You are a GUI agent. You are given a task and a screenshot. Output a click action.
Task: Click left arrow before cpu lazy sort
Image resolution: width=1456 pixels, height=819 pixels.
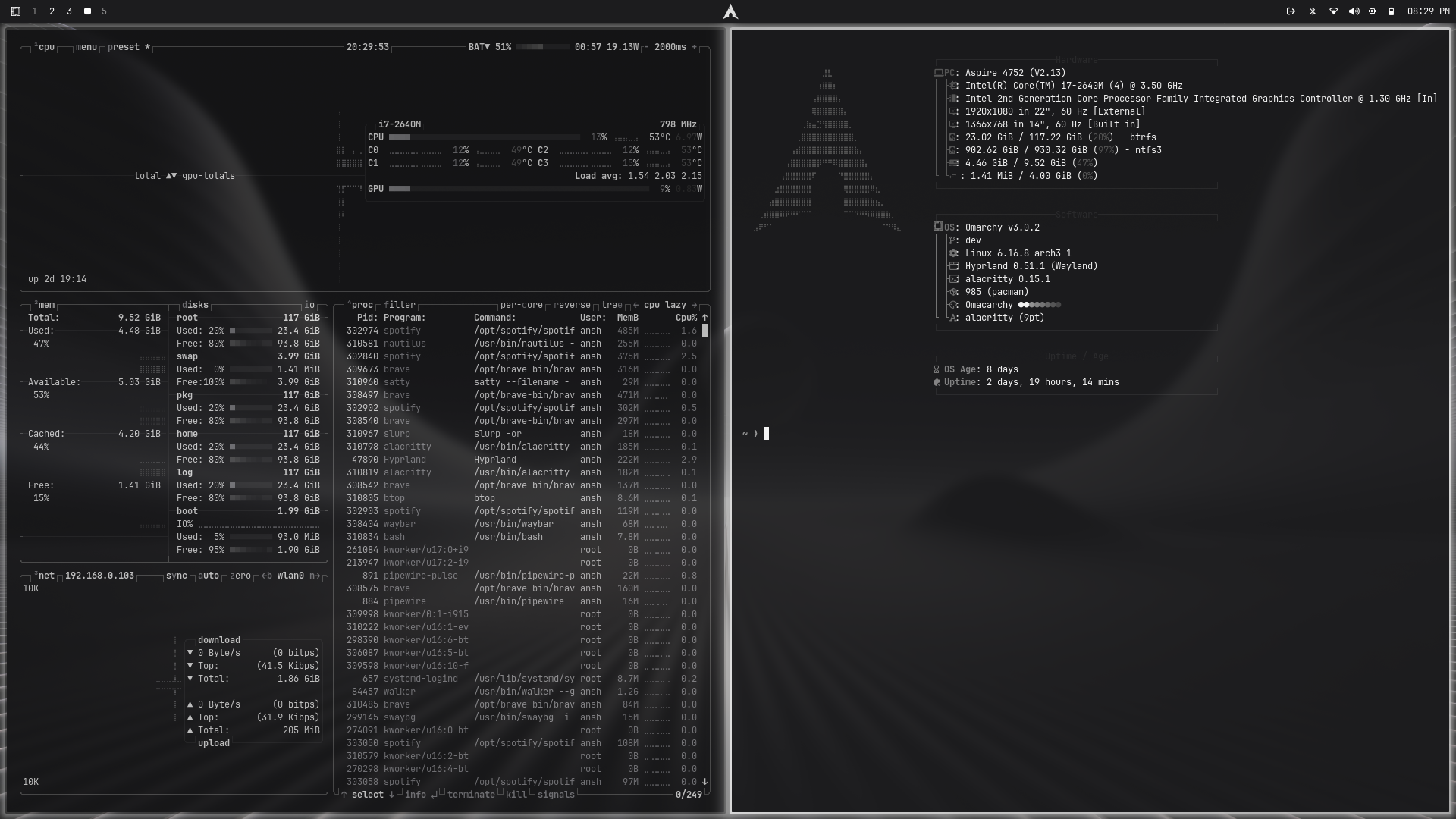pyautogui.click(x=635, y=305)
